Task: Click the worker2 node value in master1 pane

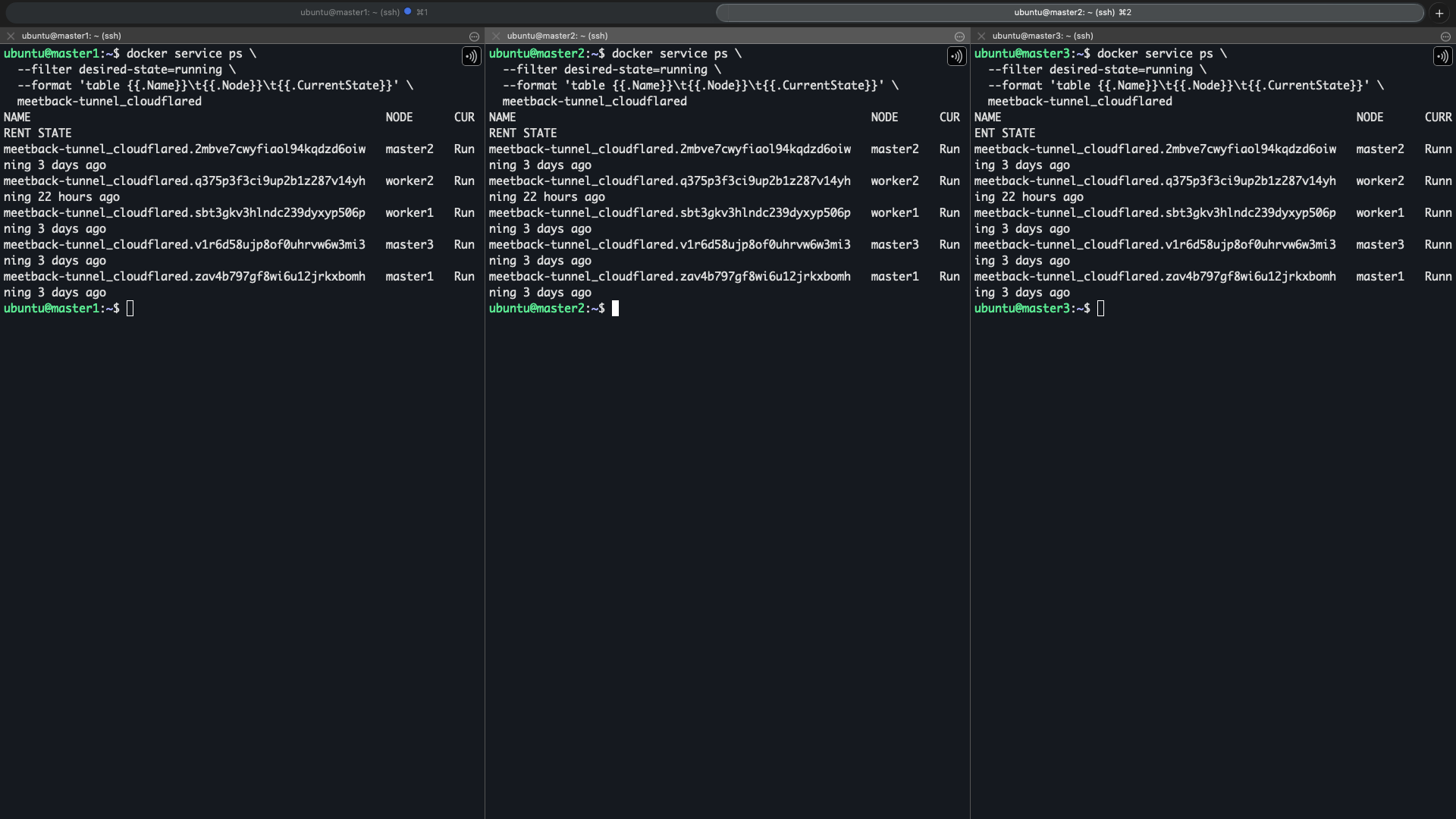Action: tap(409, 181)
